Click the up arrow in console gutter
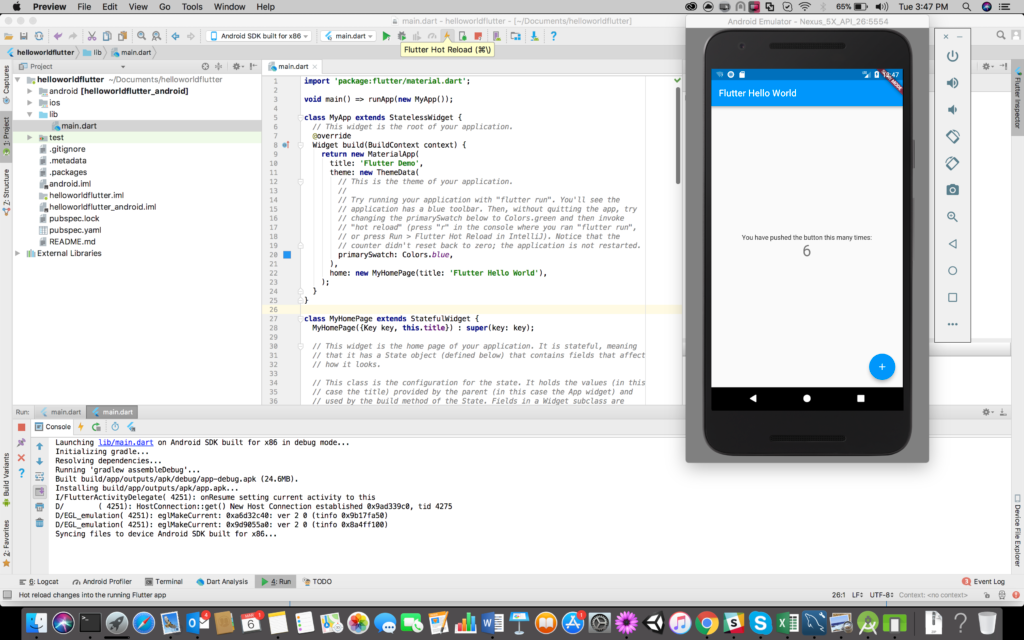This screenshot has height=640, width=1024. [39, 446]
